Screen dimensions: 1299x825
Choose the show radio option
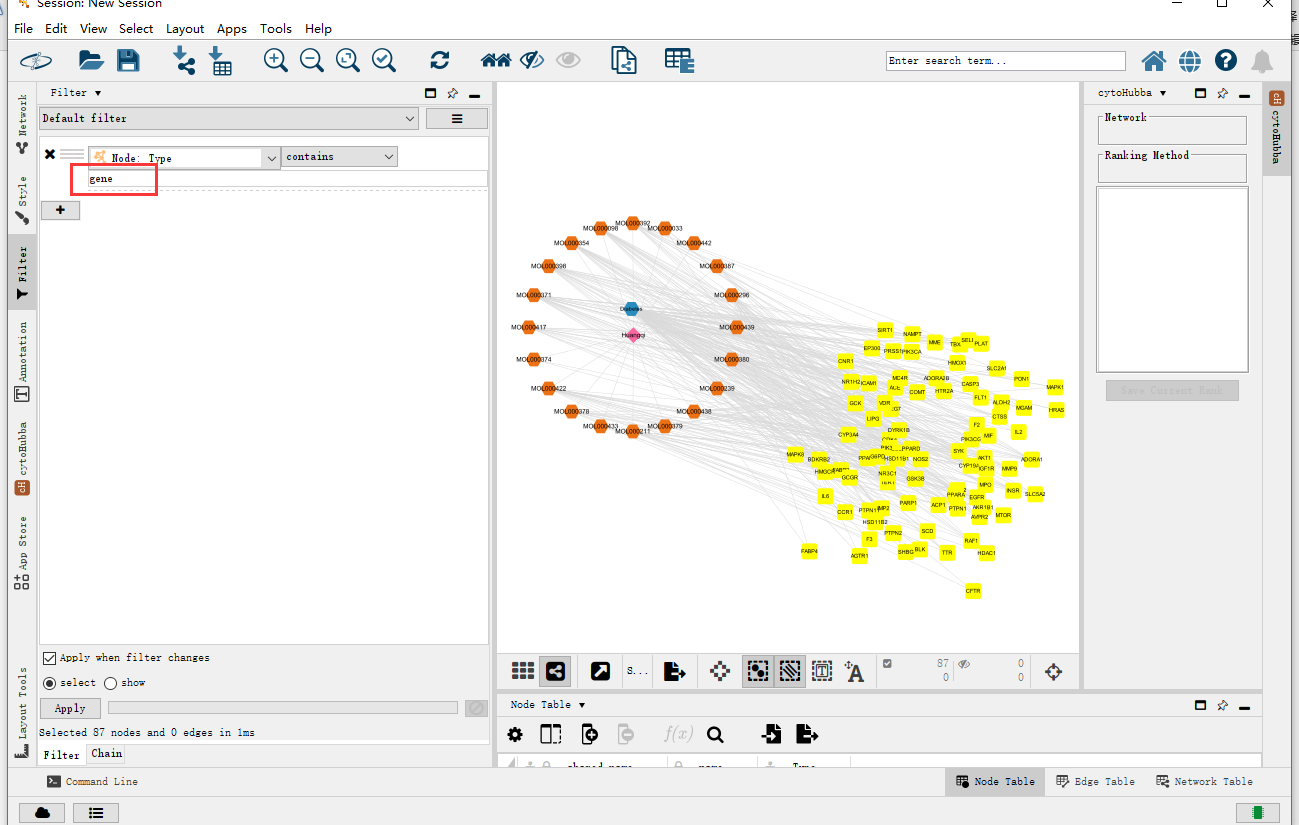click(x=111, y=683)
